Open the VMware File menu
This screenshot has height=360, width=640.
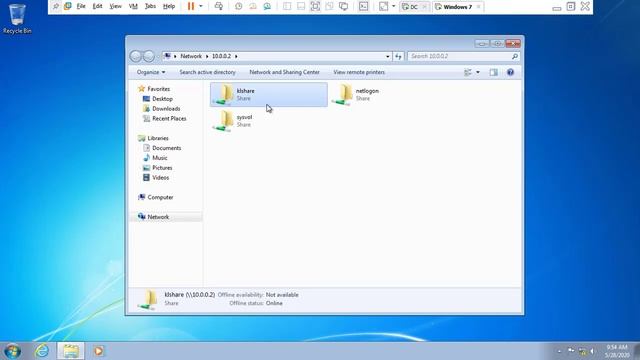(81, 6)
